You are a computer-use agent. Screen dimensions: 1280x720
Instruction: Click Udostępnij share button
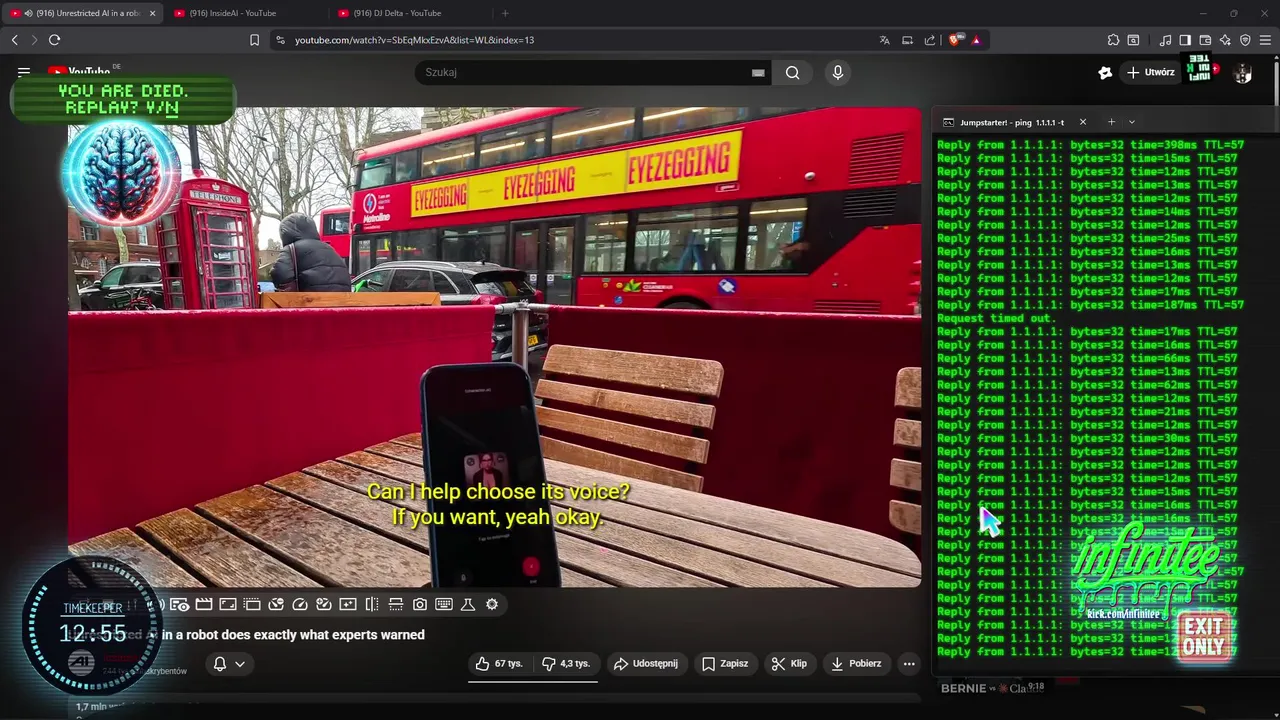coord(646,663)
